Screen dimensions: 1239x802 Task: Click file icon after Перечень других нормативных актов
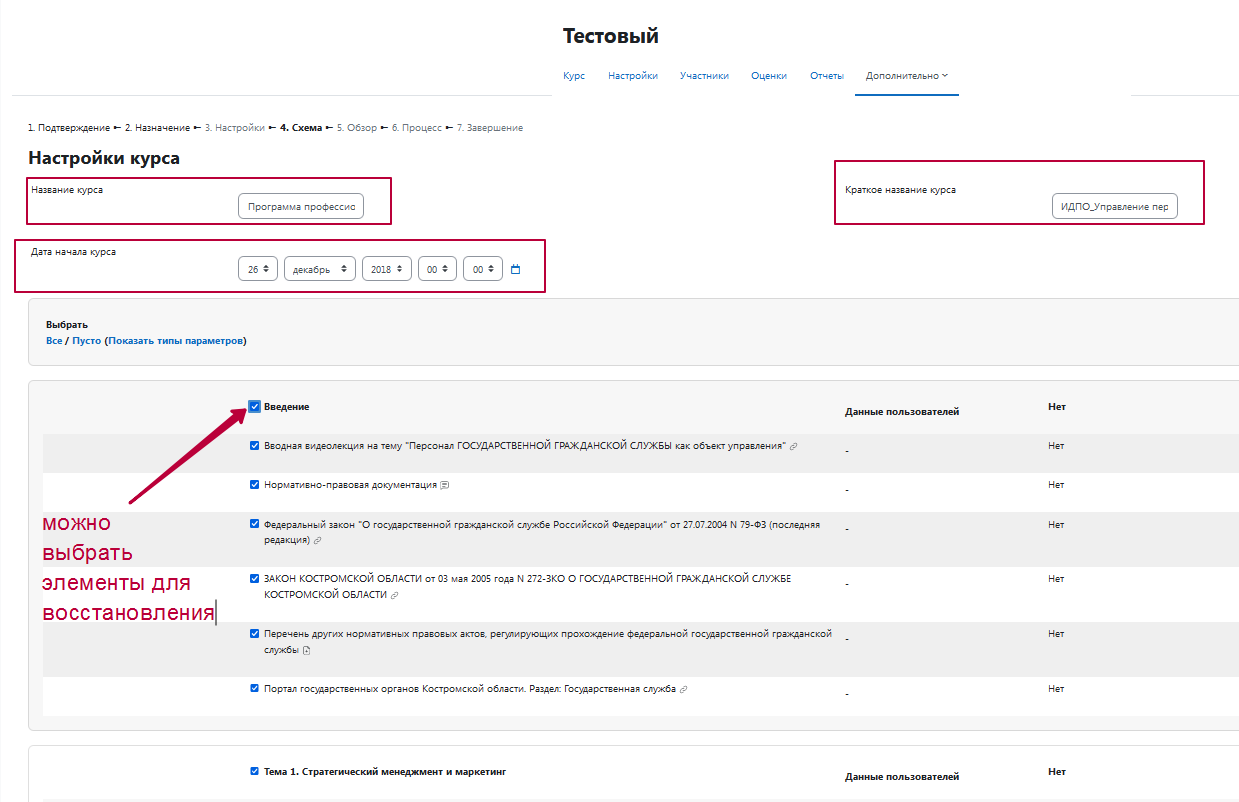pos(307,650)
